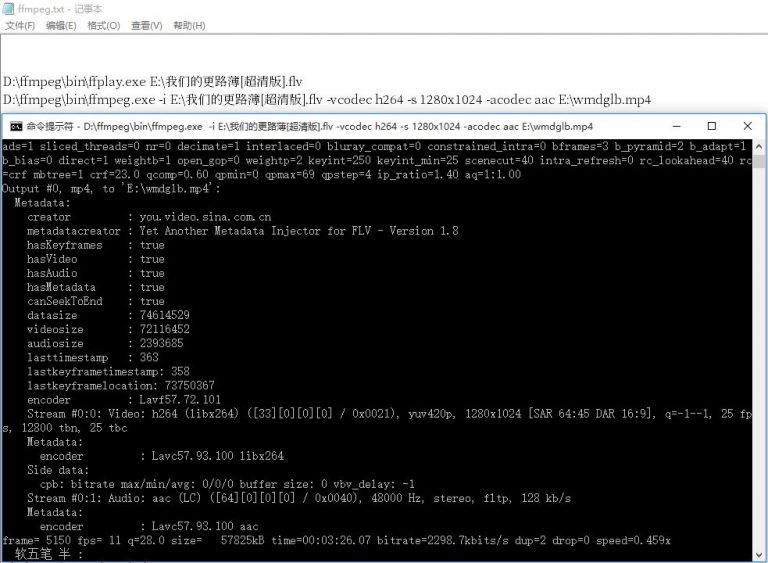Click the lastkeyframetimestamp: 358 line
Image resolution: width=768 pixels, height=563 pixels.
108,371
